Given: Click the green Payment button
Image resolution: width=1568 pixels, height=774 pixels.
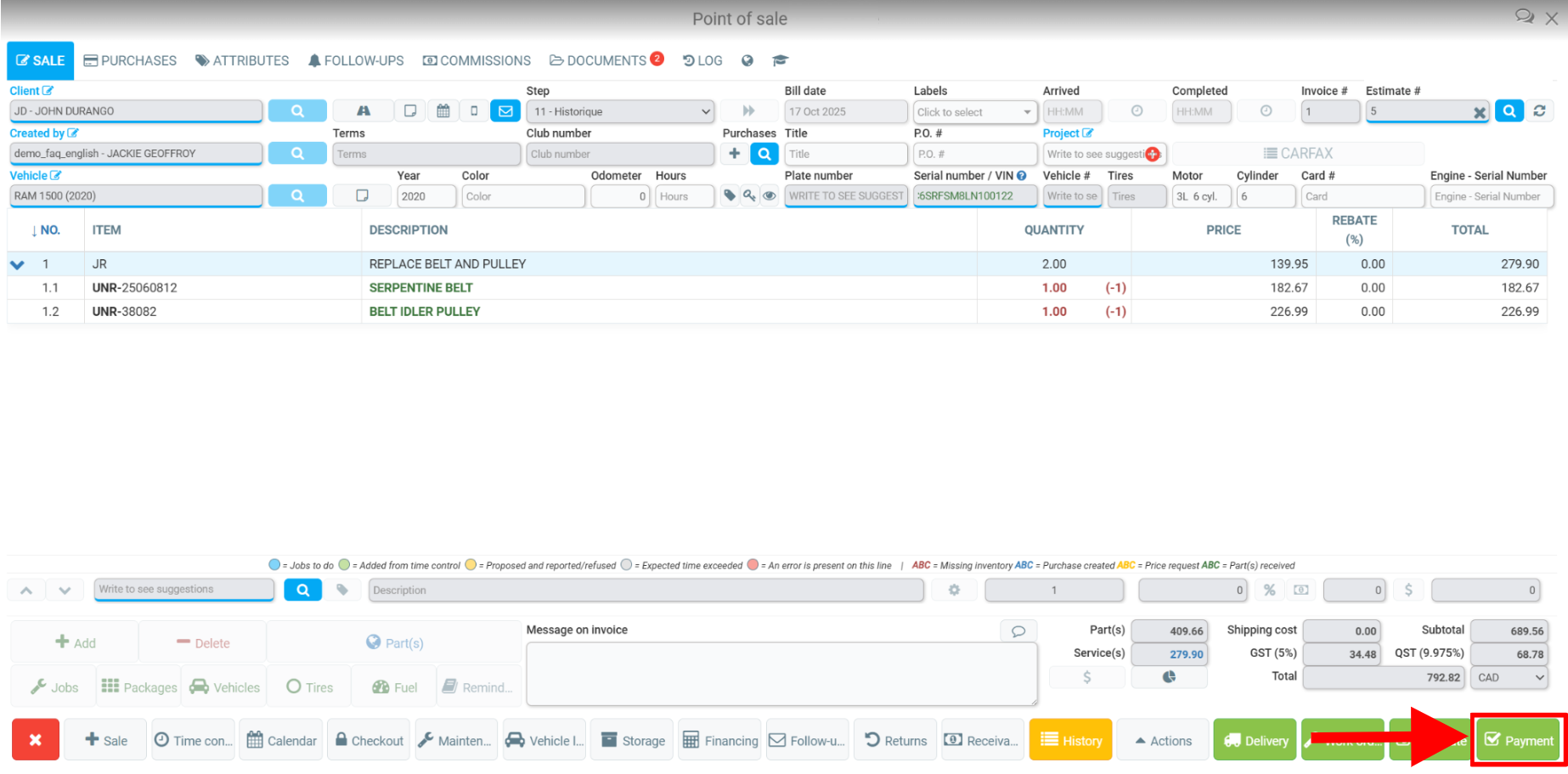Looking at the screenshot, I should pyautogui.click(x=1519, y=741).
